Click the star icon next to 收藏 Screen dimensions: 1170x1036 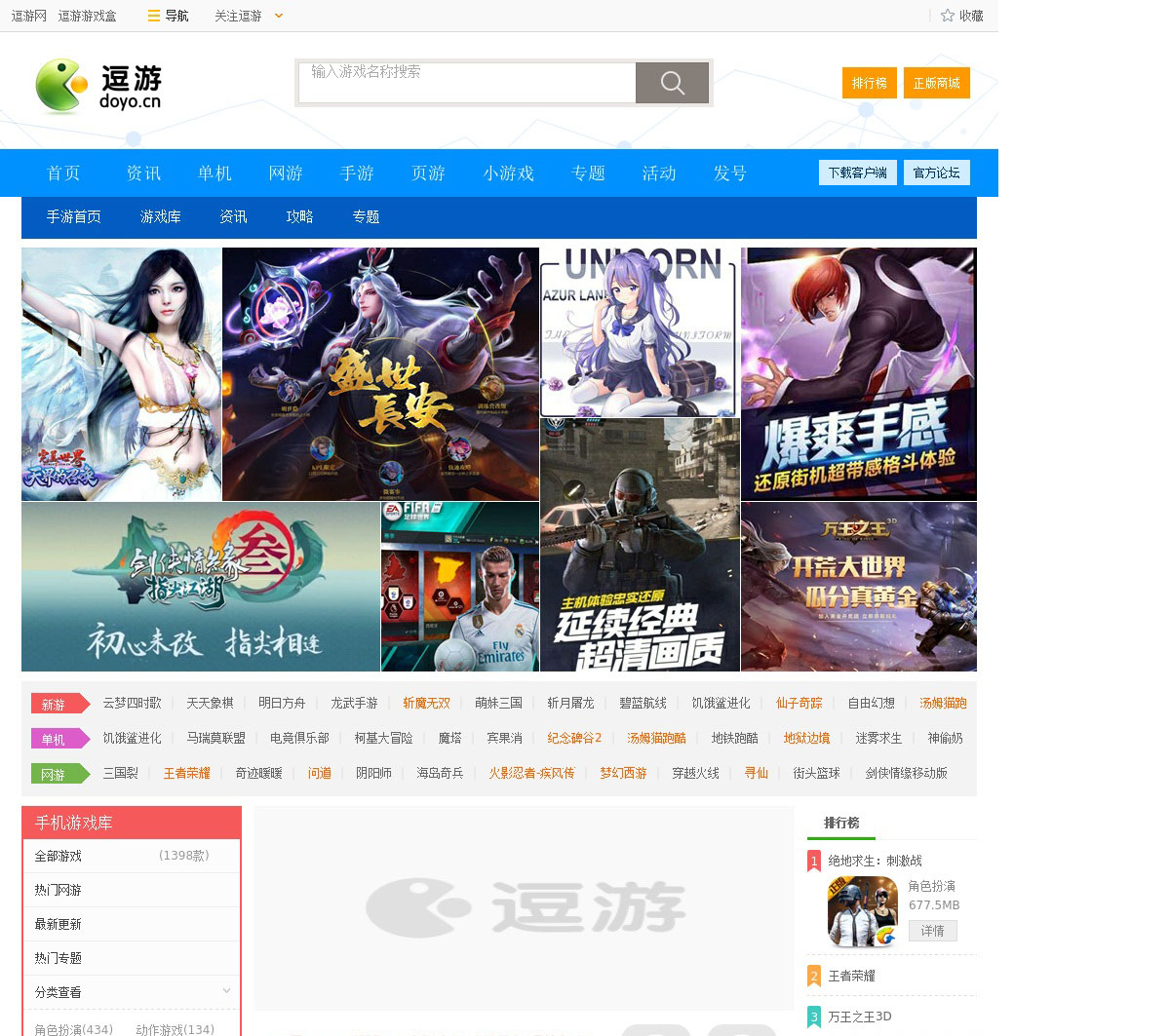coord(947,16)
